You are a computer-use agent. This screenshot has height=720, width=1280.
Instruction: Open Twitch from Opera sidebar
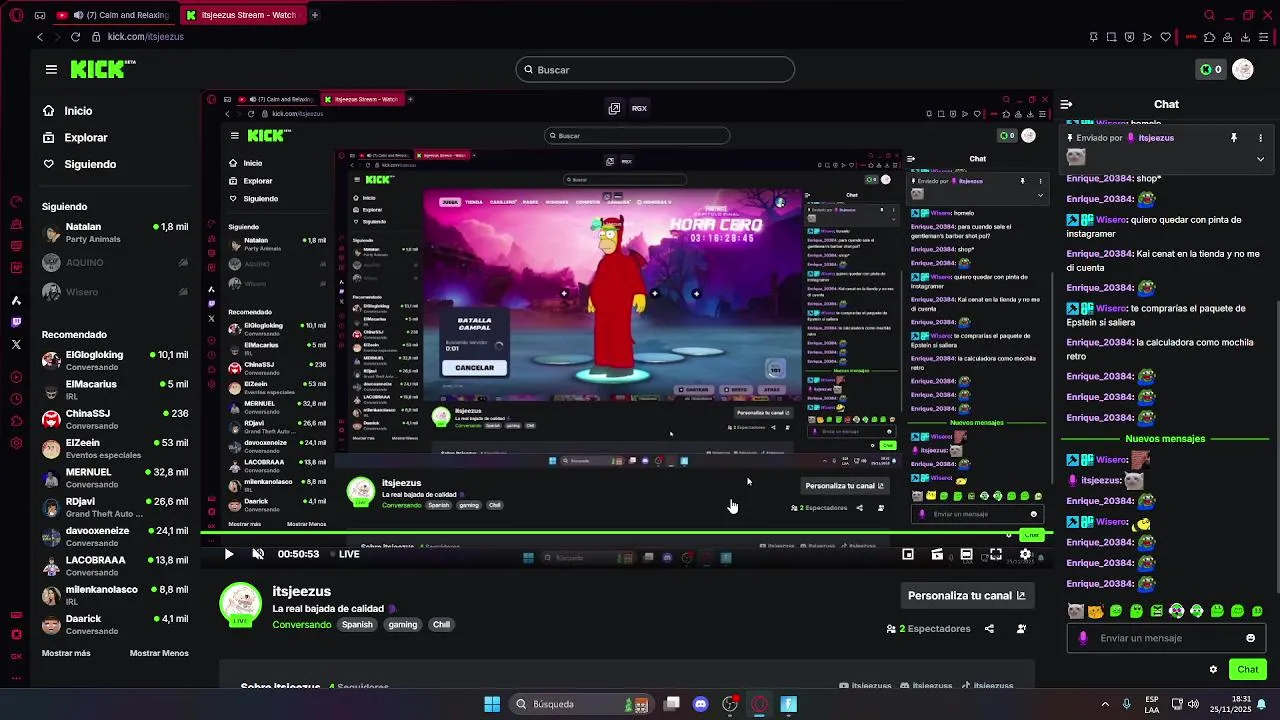click(16, 322)
